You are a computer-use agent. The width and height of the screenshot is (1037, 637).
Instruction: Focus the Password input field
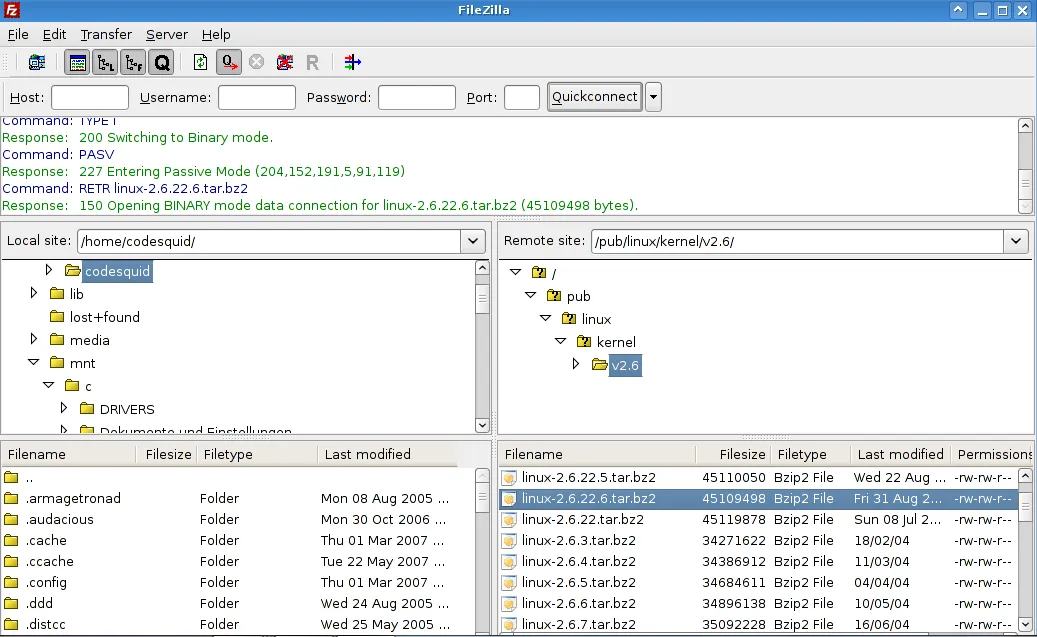(417, 97)
